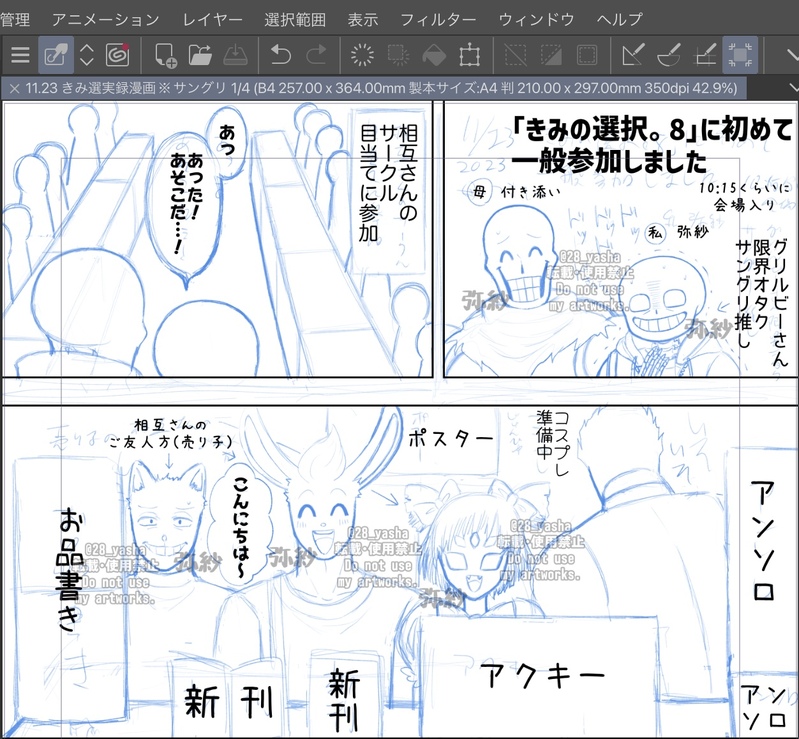Invert the selection area icon
This screenshot has height=739, width=799.
[551, 55]
